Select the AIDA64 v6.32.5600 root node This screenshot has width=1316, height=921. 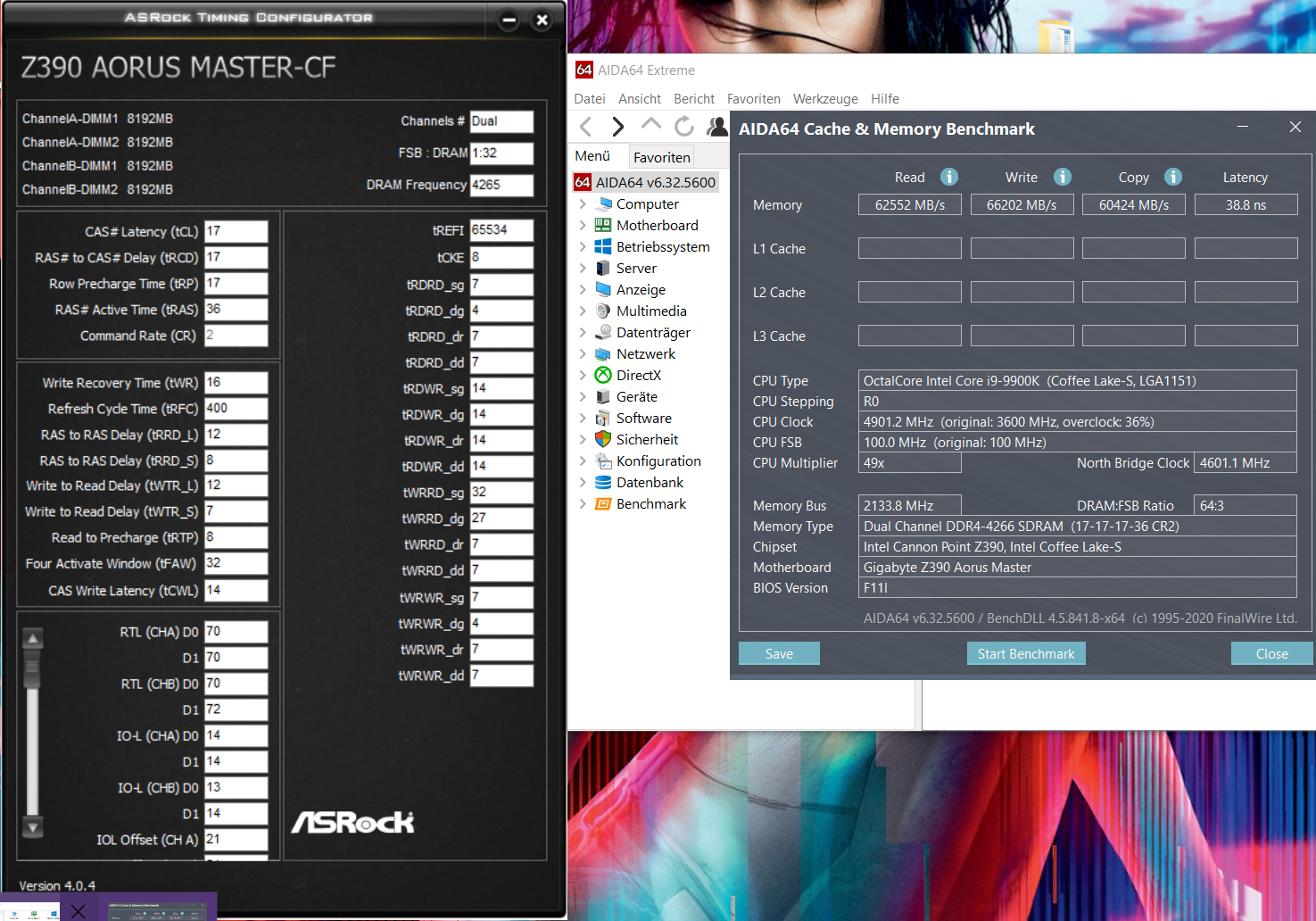646,182
